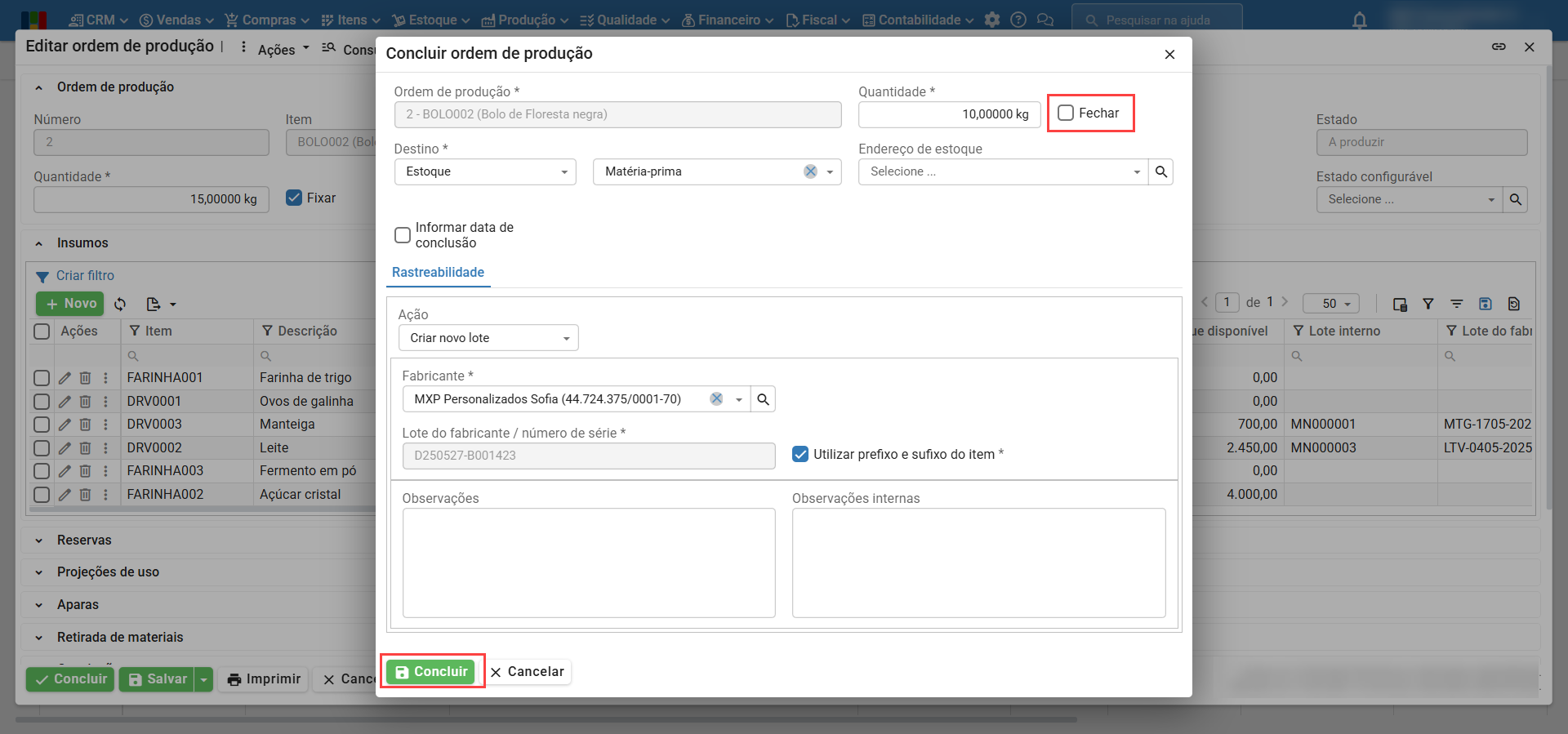Open row menu for FARINHA002
The height and width of the screenshot is (734, 1568).
click(105, 495)
